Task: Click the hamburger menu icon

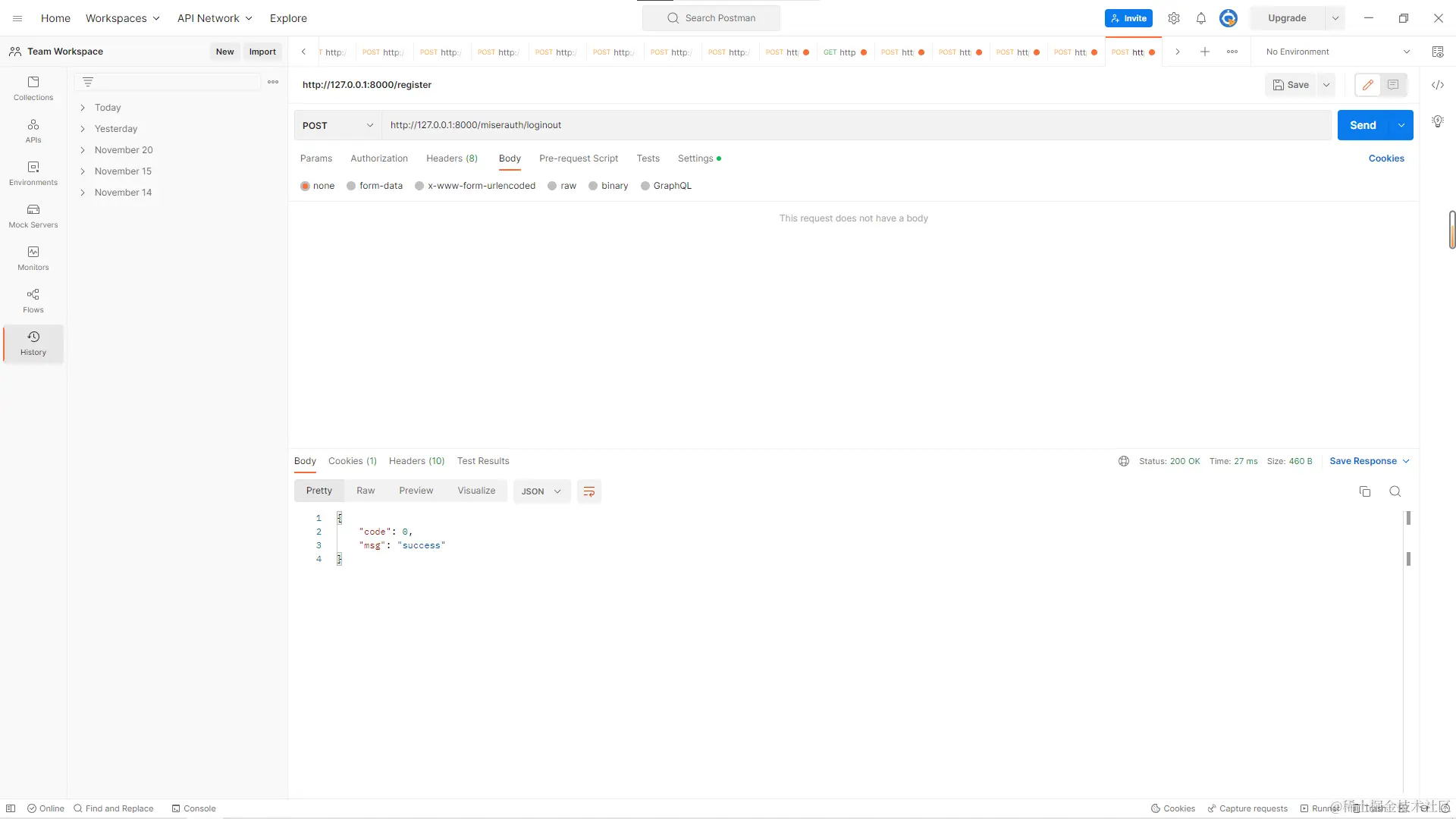Action: click(17, 18)
